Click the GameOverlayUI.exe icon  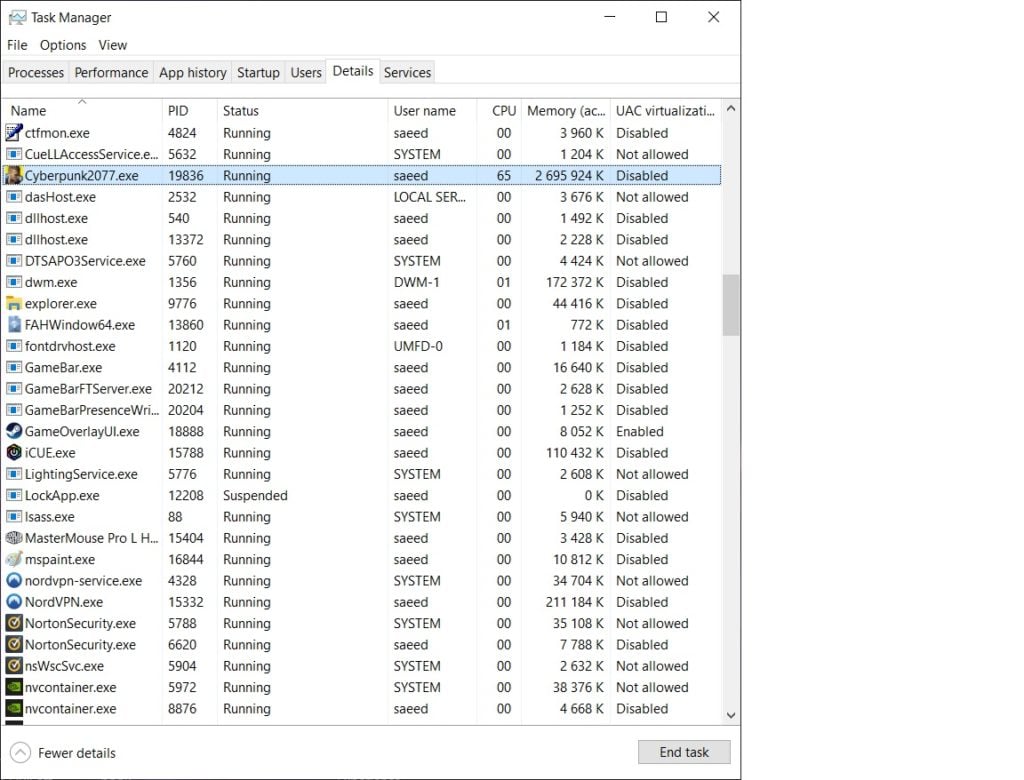pos(13,431)
